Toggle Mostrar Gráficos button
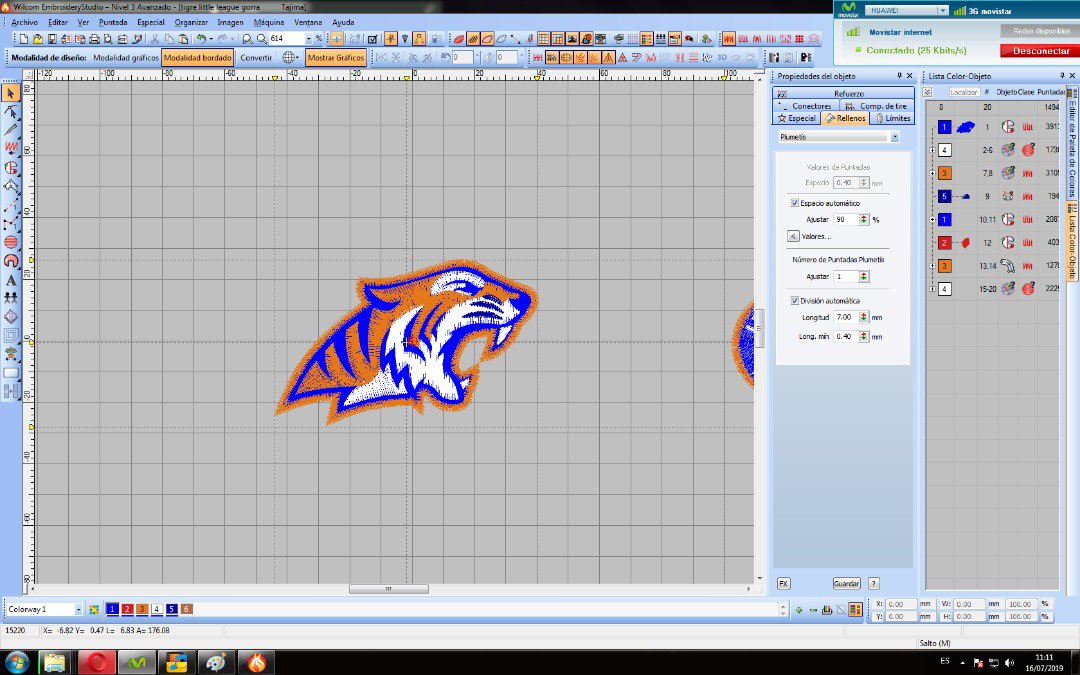Screen dimensions: 1080x675 click(x=335, y=58)
